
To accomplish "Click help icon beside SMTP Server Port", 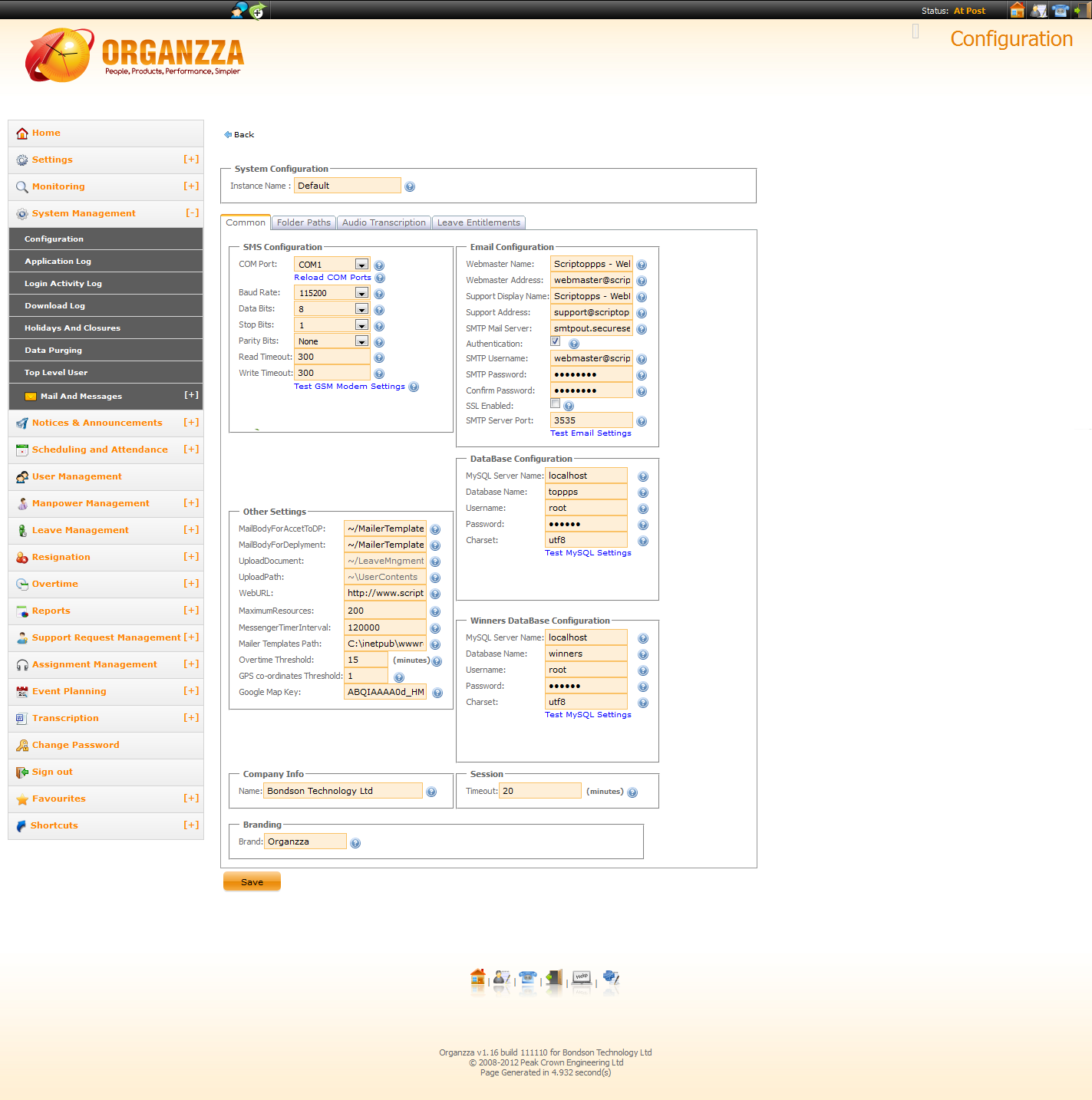I will click(642, 421).
